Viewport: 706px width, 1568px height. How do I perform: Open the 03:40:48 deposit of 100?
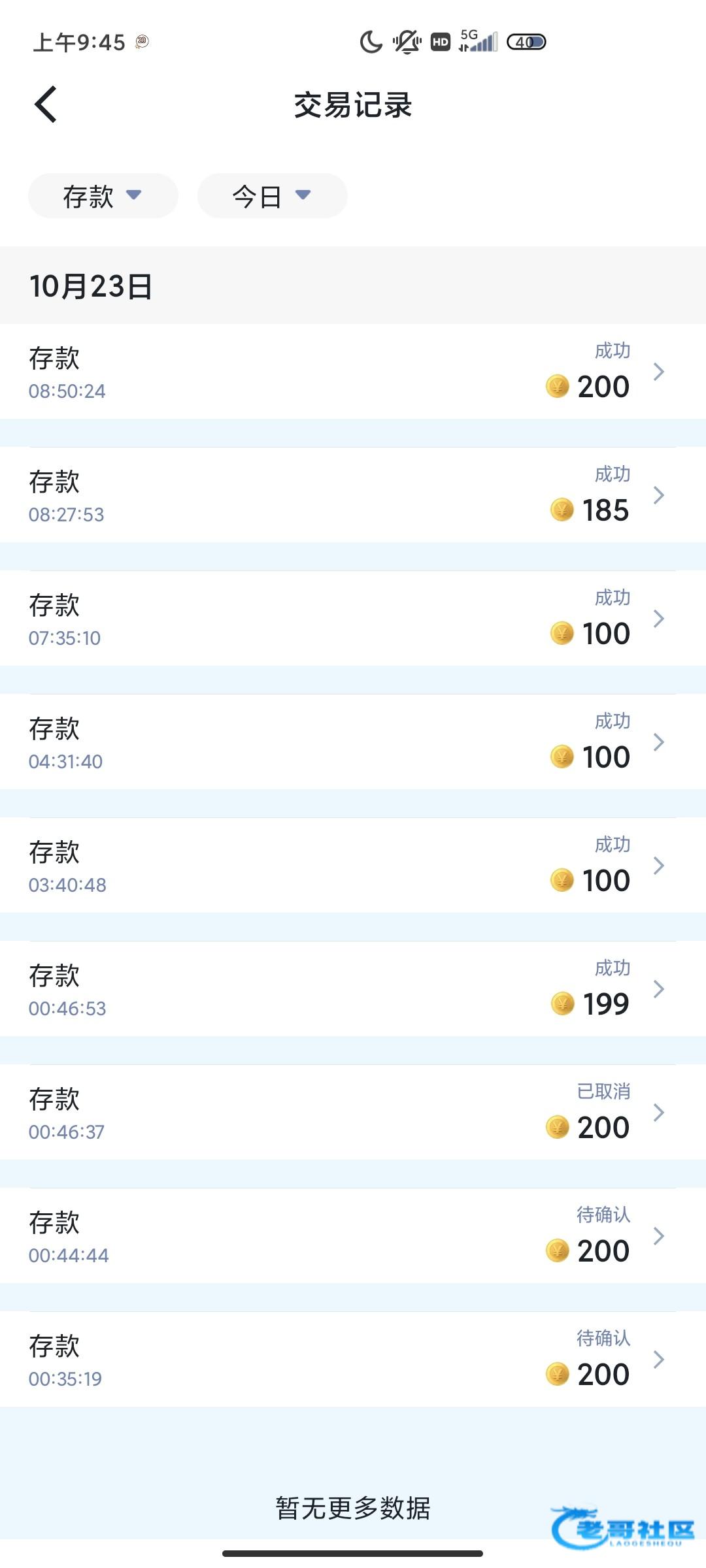pos(353,866)
